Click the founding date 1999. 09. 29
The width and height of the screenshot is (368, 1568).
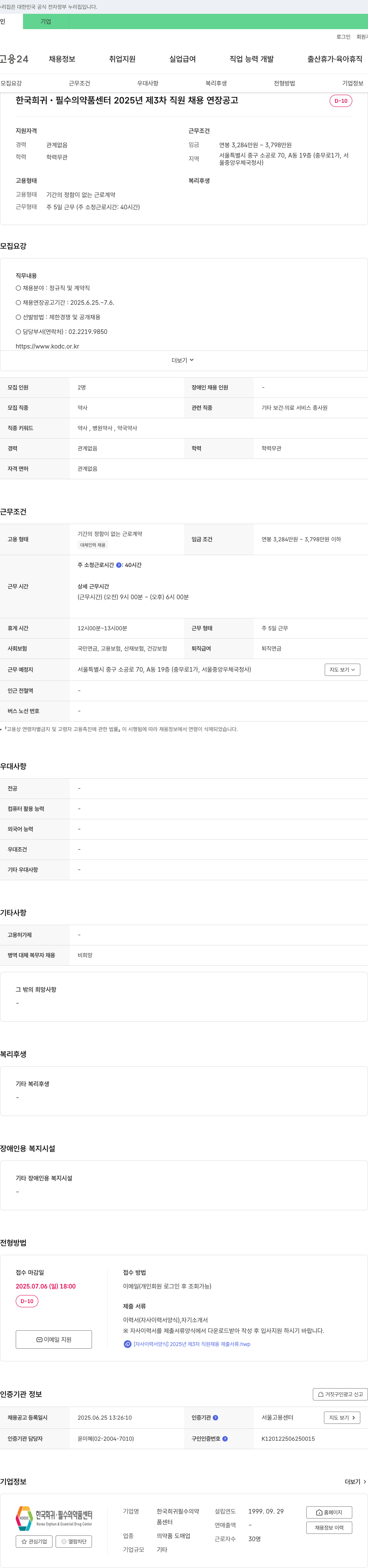pos(266,1511)
